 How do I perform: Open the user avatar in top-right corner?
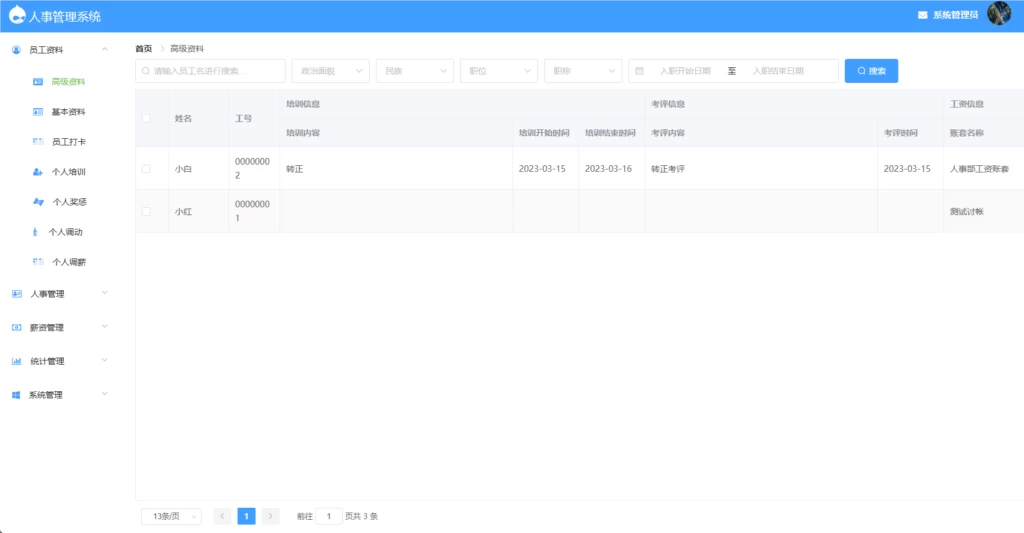pyautogui.click(x=998, y=14)
